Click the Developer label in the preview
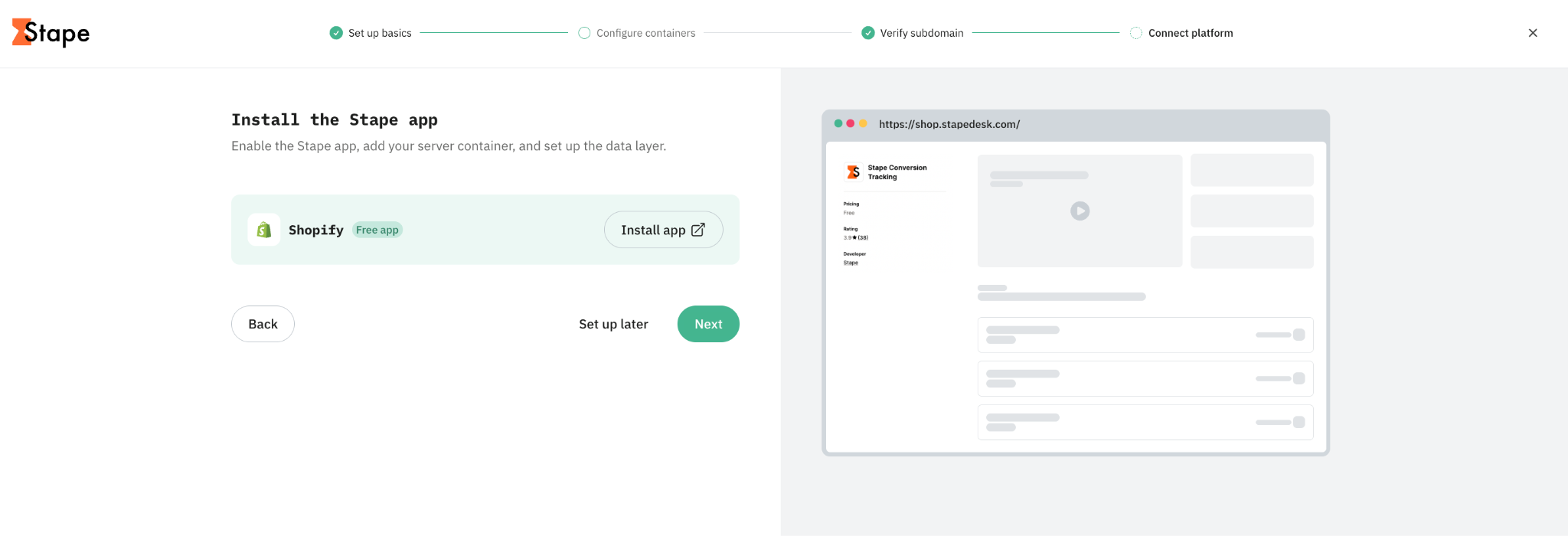Image resolution: width=1568 pixels, height=536 pixels. (854, 253)
